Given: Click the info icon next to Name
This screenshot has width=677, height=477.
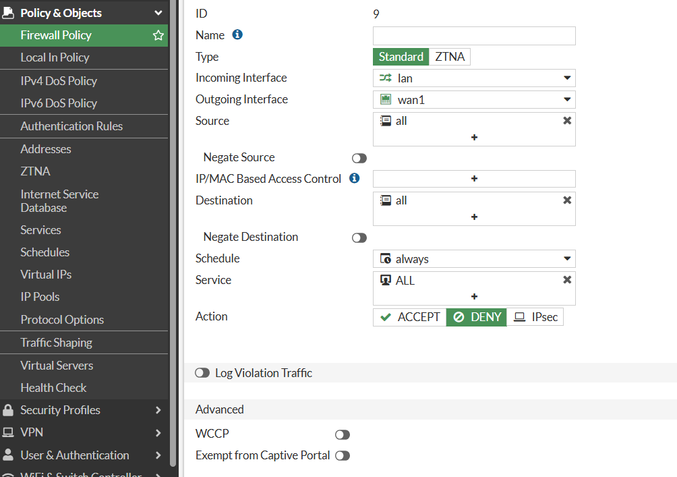Looking at the screenshot, I should click(238, 35).
